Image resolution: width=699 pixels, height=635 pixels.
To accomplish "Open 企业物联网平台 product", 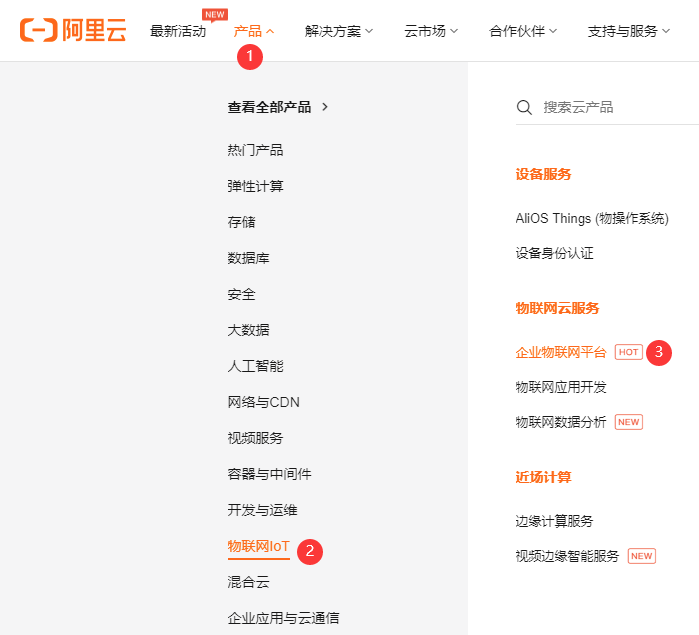I will [x=561, y=352].
